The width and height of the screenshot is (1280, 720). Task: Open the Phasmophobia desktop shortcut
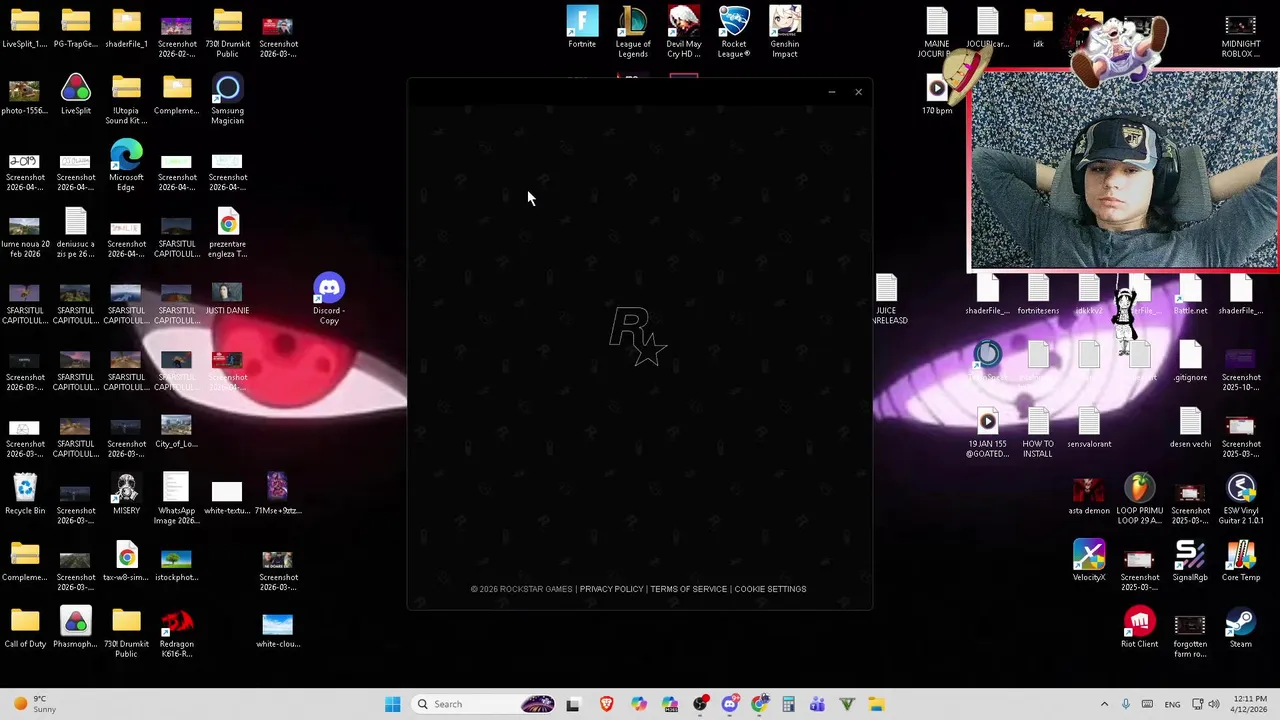(76, 628)
